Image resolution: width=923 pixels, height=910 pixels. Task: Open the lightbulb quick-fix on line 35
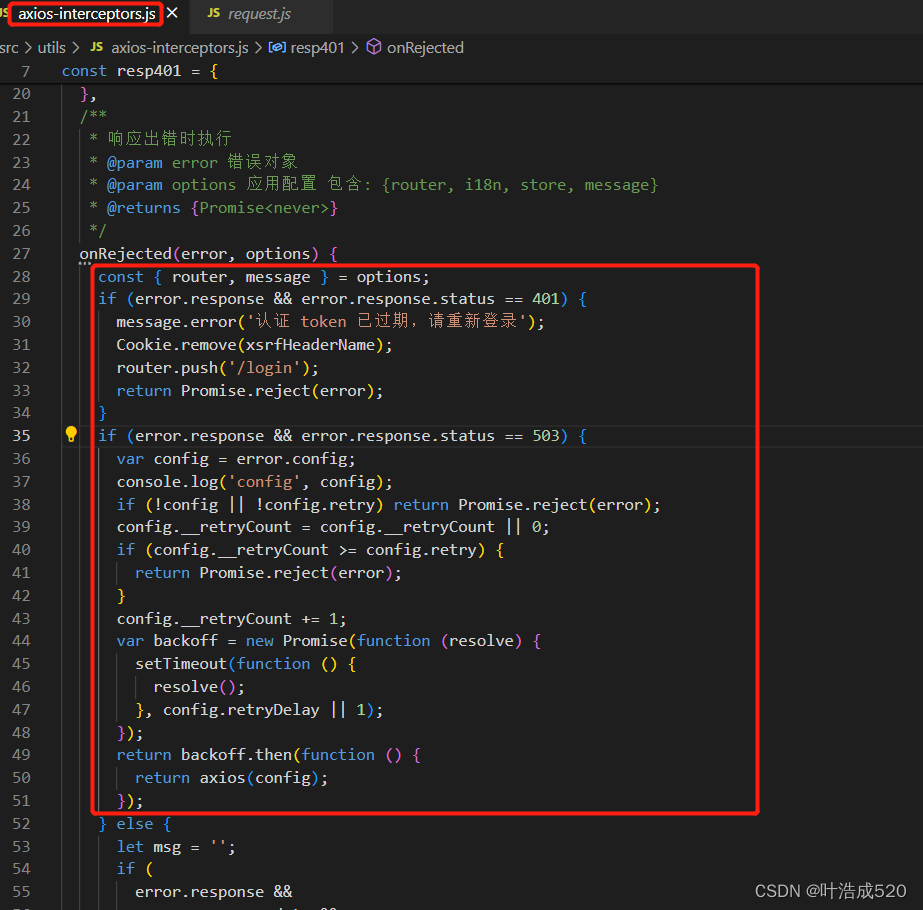(x=71, y=434)
